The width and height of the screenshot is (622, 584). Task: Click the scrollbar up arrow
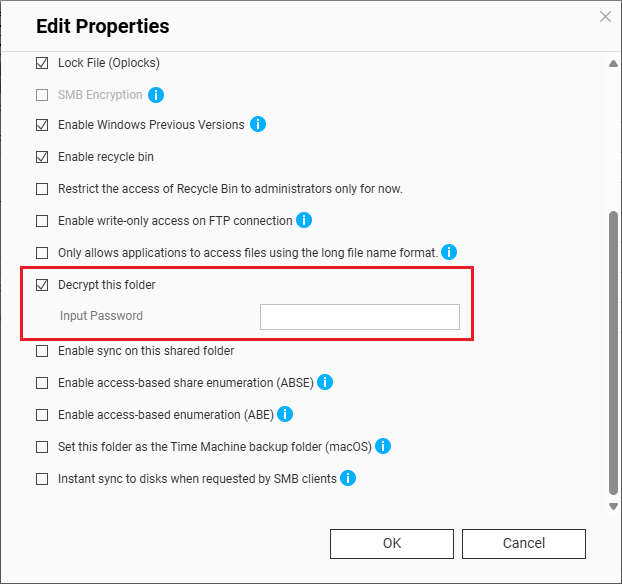613,64
